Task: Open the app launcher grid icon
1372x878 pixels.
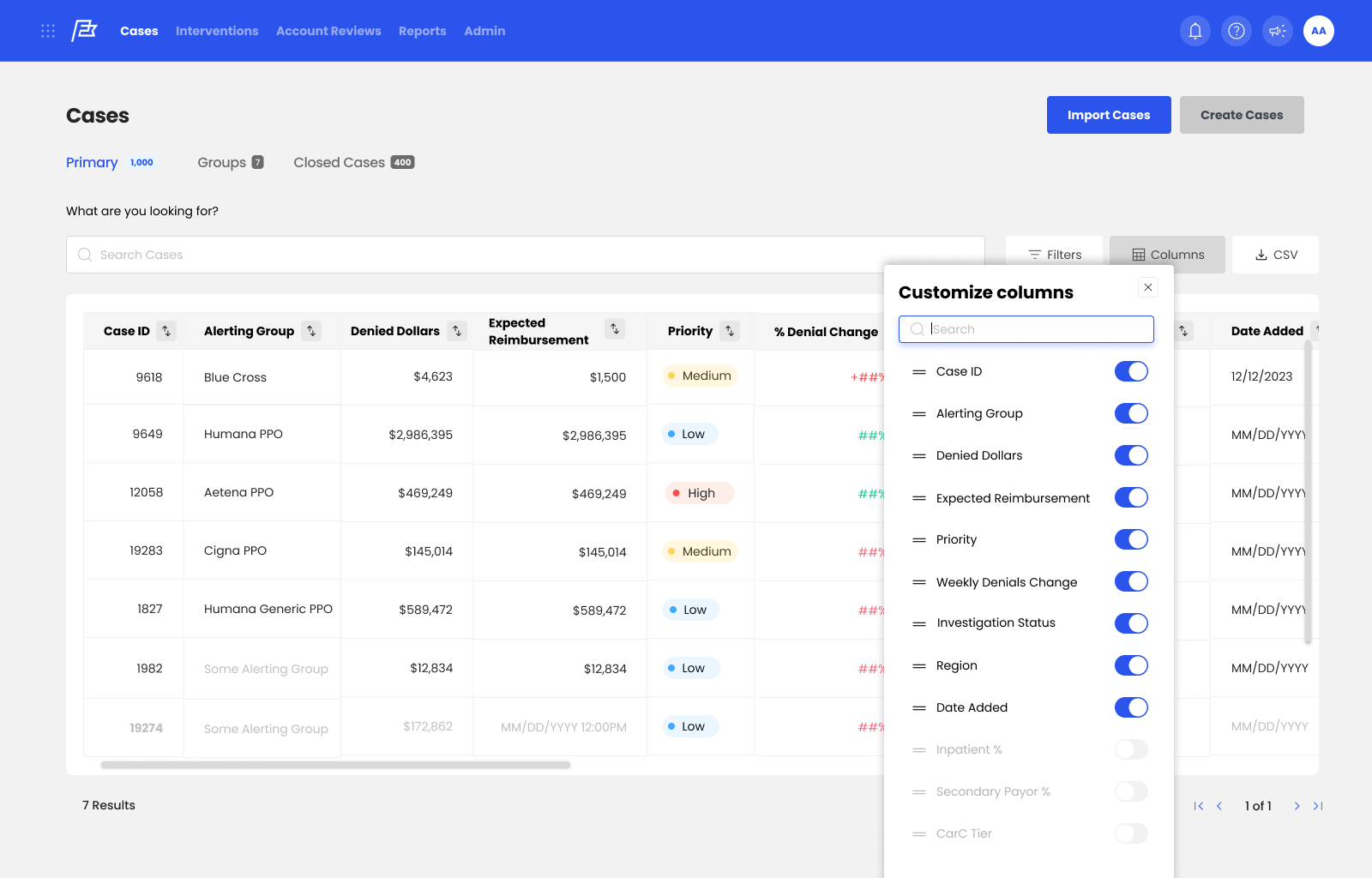Action: [x=48, y=31]
